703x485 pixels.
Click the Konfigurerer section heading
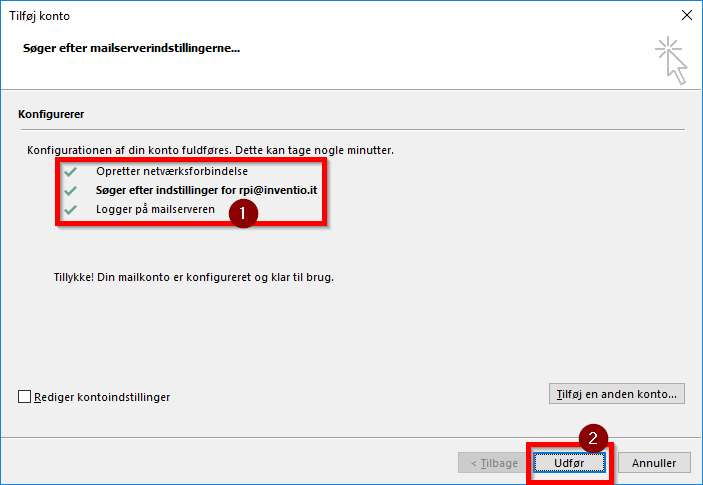51,114
